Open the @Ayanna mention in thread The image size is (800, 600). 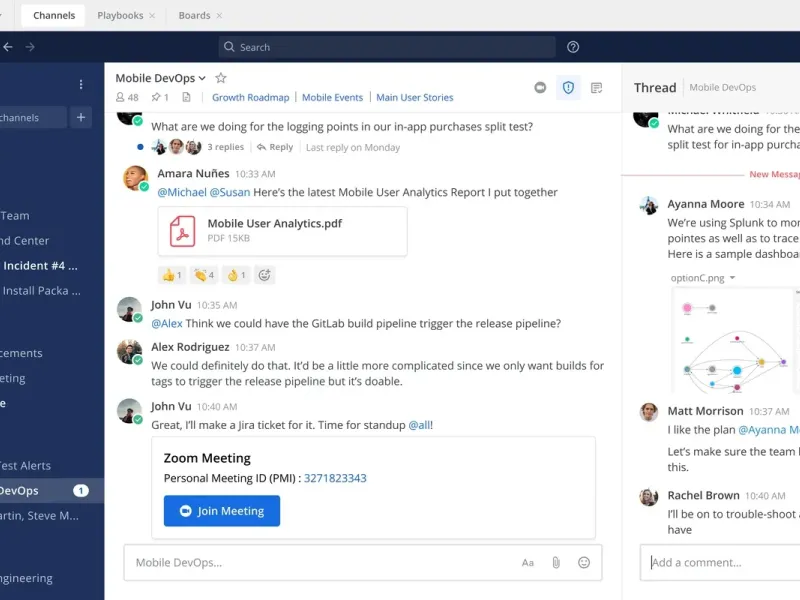coord(768,430)
